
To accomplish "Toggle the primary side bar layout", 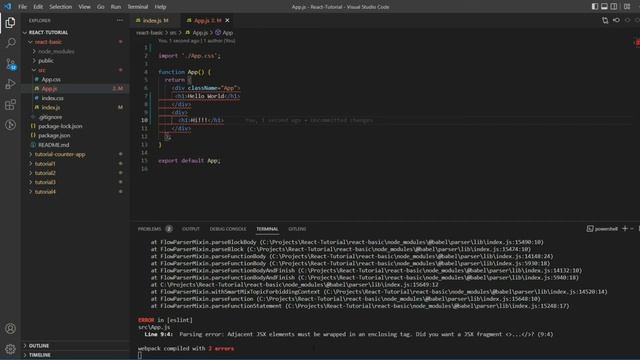I will [595, 7].
